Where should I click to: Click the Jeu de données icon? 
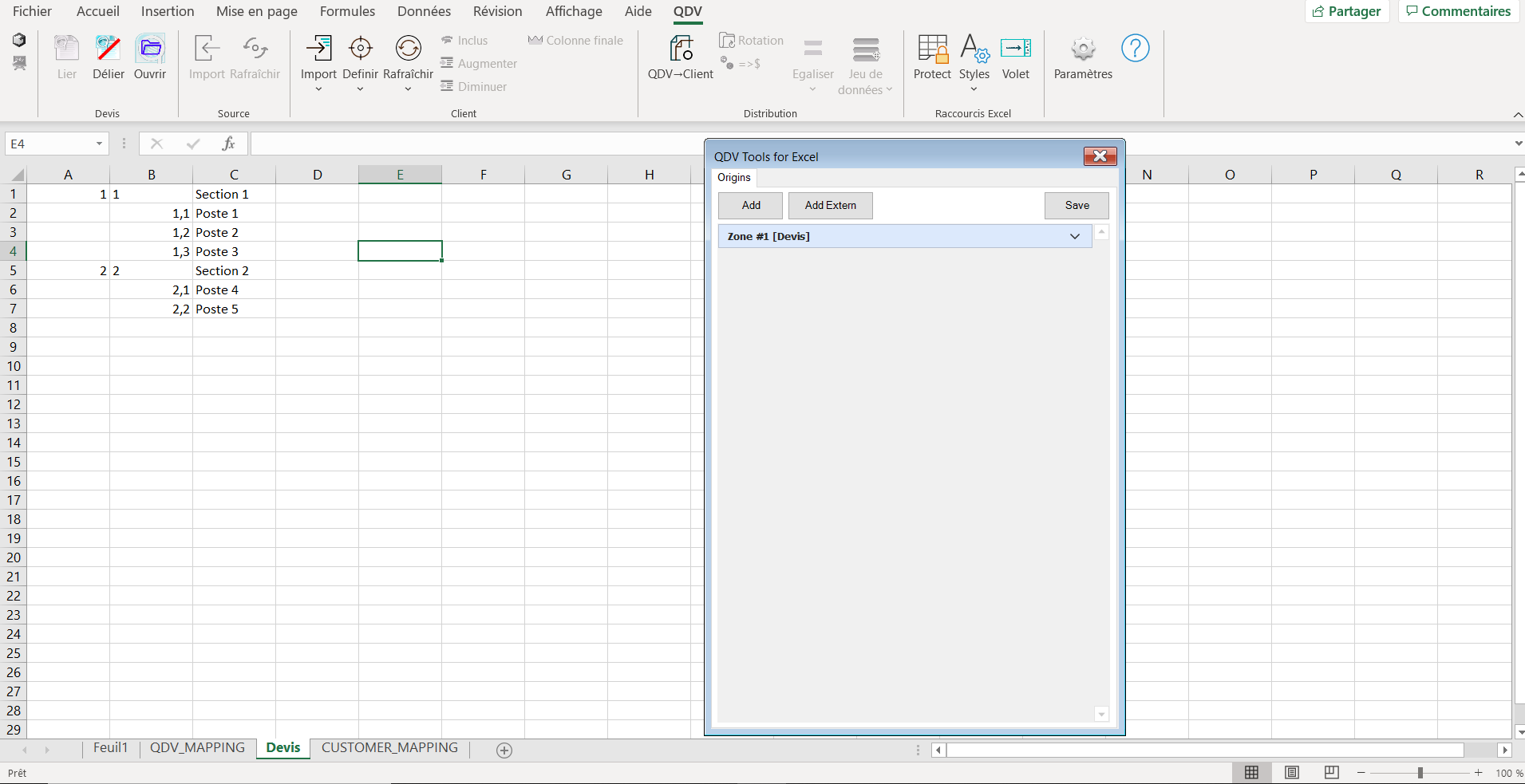point(866,49)
